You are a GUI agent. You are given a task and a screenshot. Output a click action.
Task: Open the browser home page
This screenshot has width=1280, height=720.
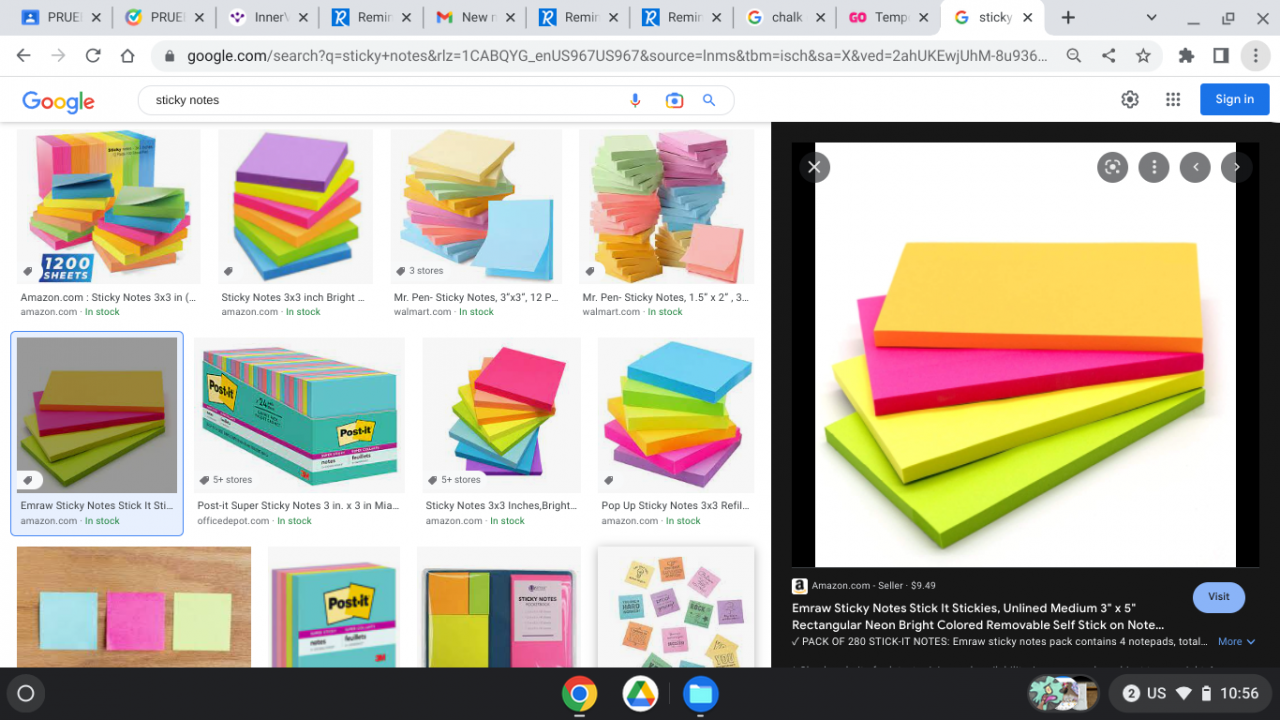tap(128, 56)
